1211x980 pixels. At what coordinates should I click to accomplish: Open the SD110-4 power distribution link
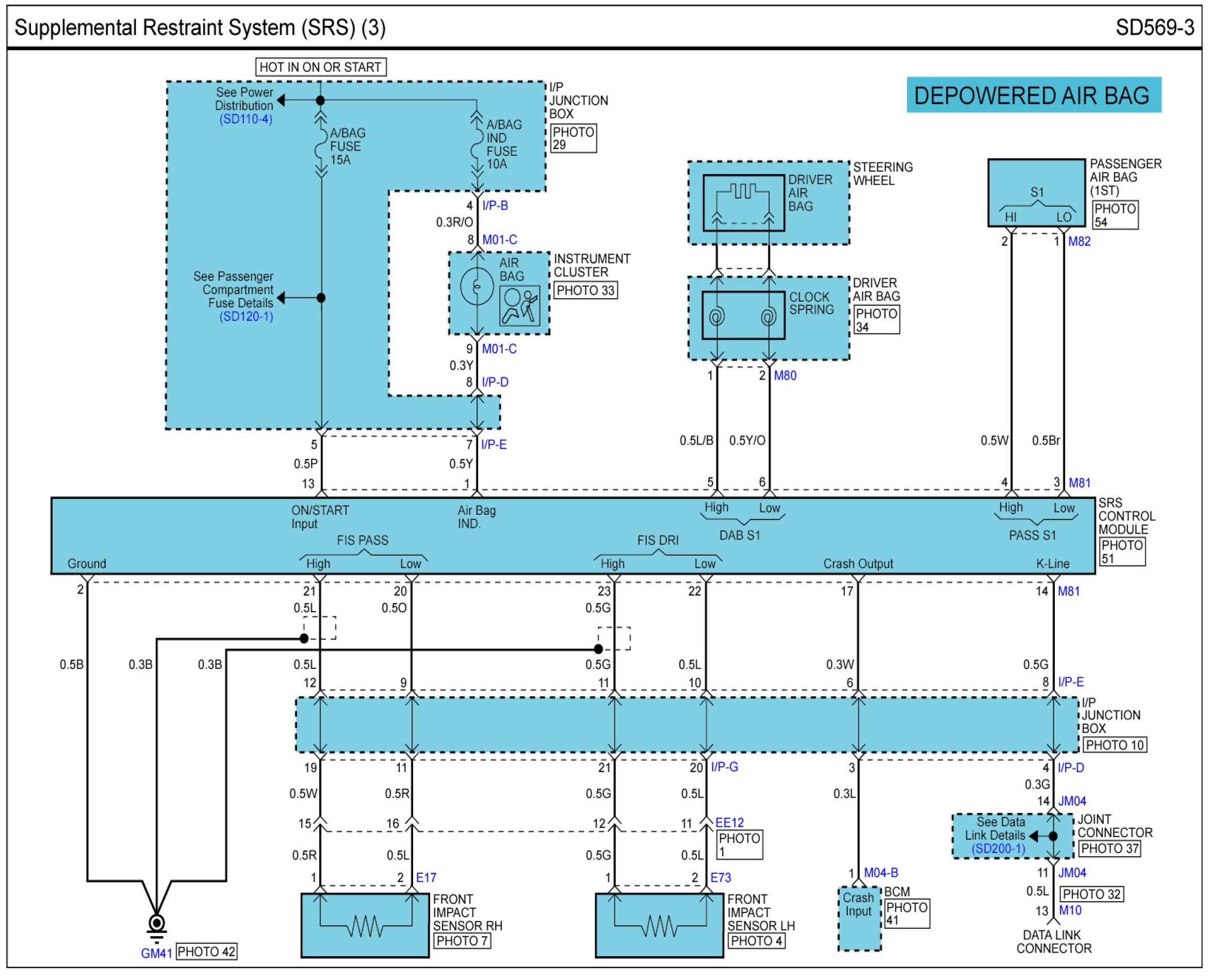246,119
